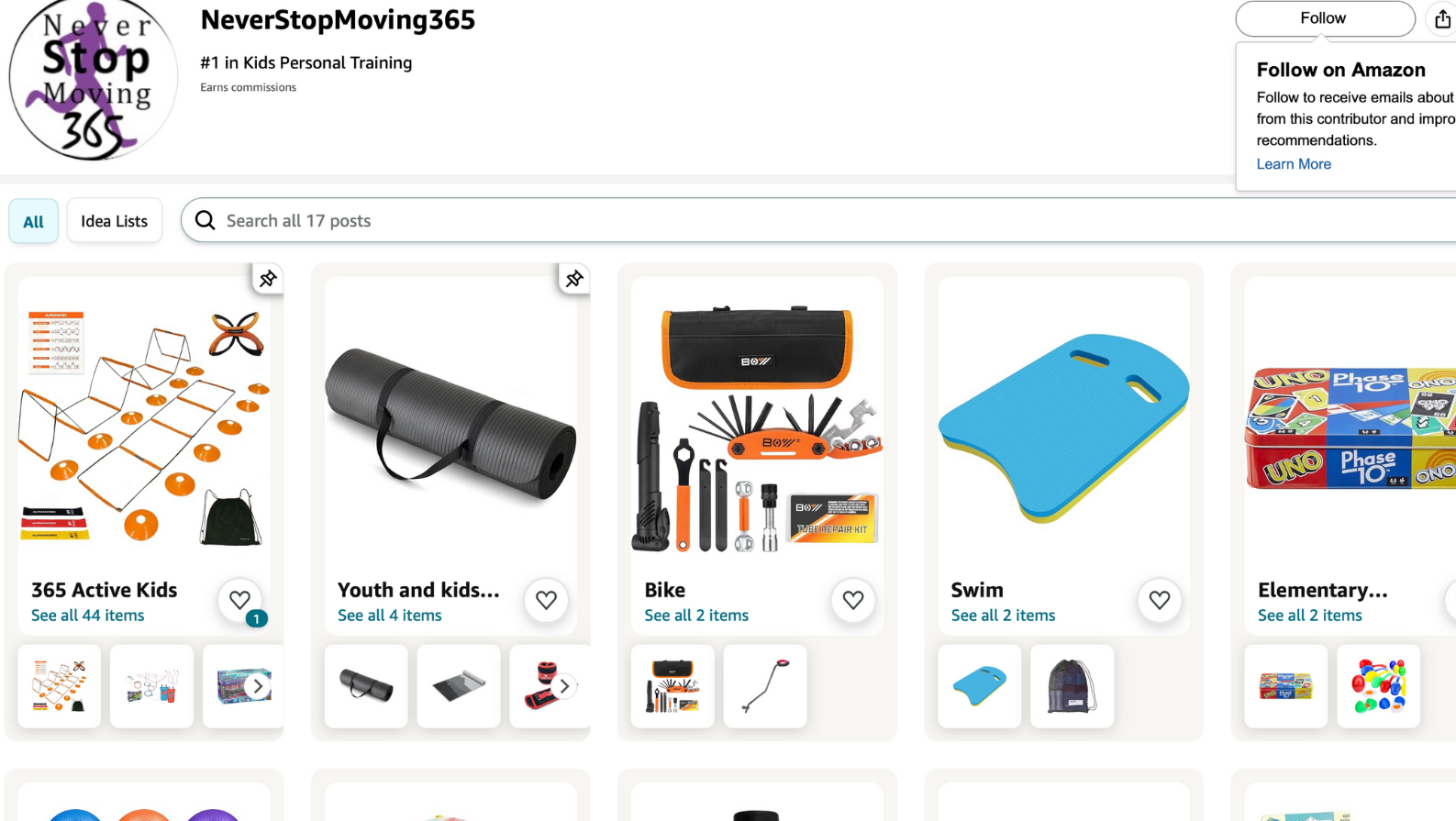Viewport: 1456px width, 821px height.
Task: Open See all 44 items link
Action: pyautogui.click(x=87, y=616)
